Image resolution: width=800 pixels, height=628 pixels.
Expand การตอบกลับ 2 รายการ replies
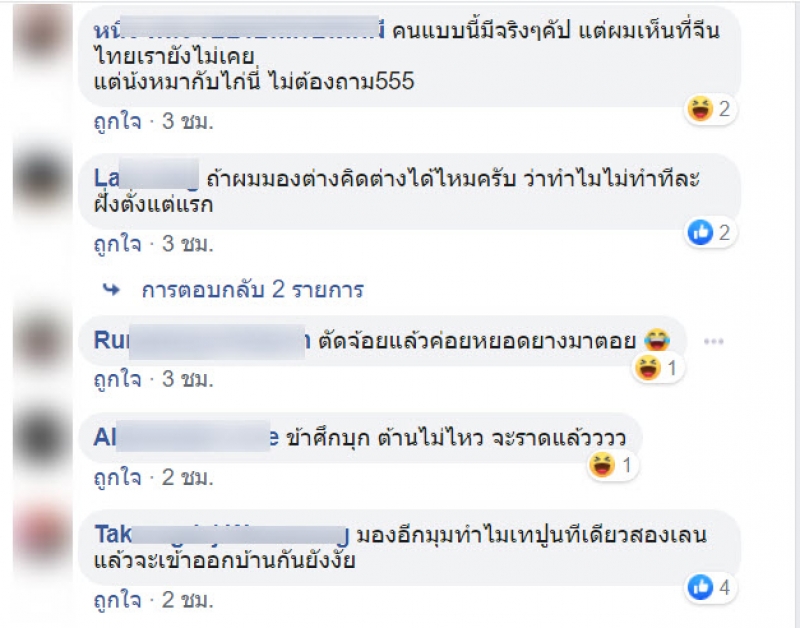(253, 290)
